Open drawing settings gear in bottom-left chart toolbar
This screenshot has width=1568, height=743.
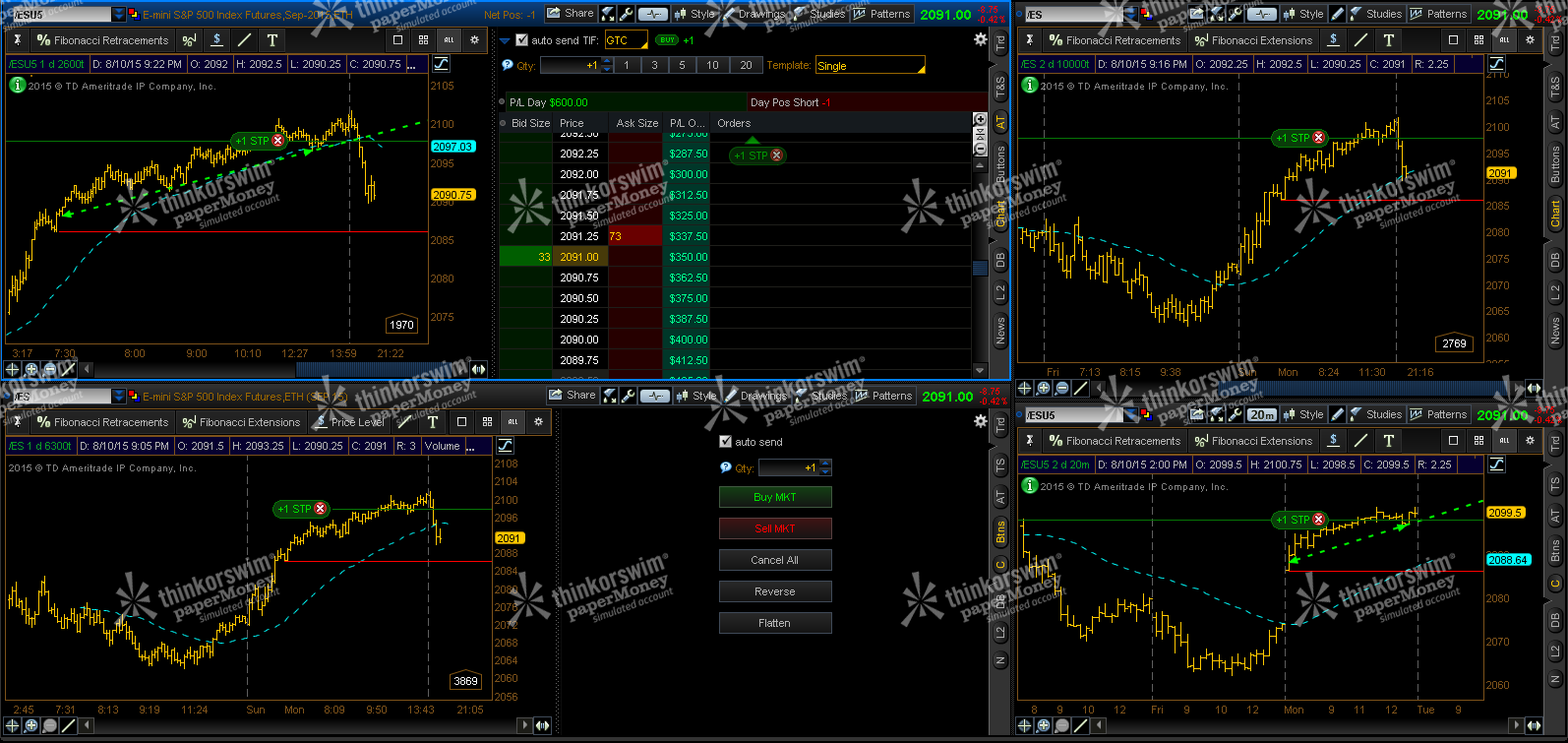point(538,422)
